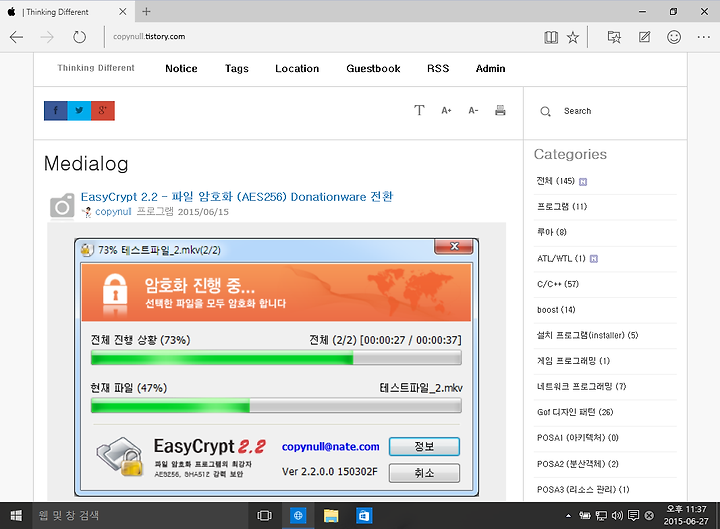The height and width of the screenshot is (529, 720).
Task: Decrease font size with A- icon
Action: click(x=473, y=110)
